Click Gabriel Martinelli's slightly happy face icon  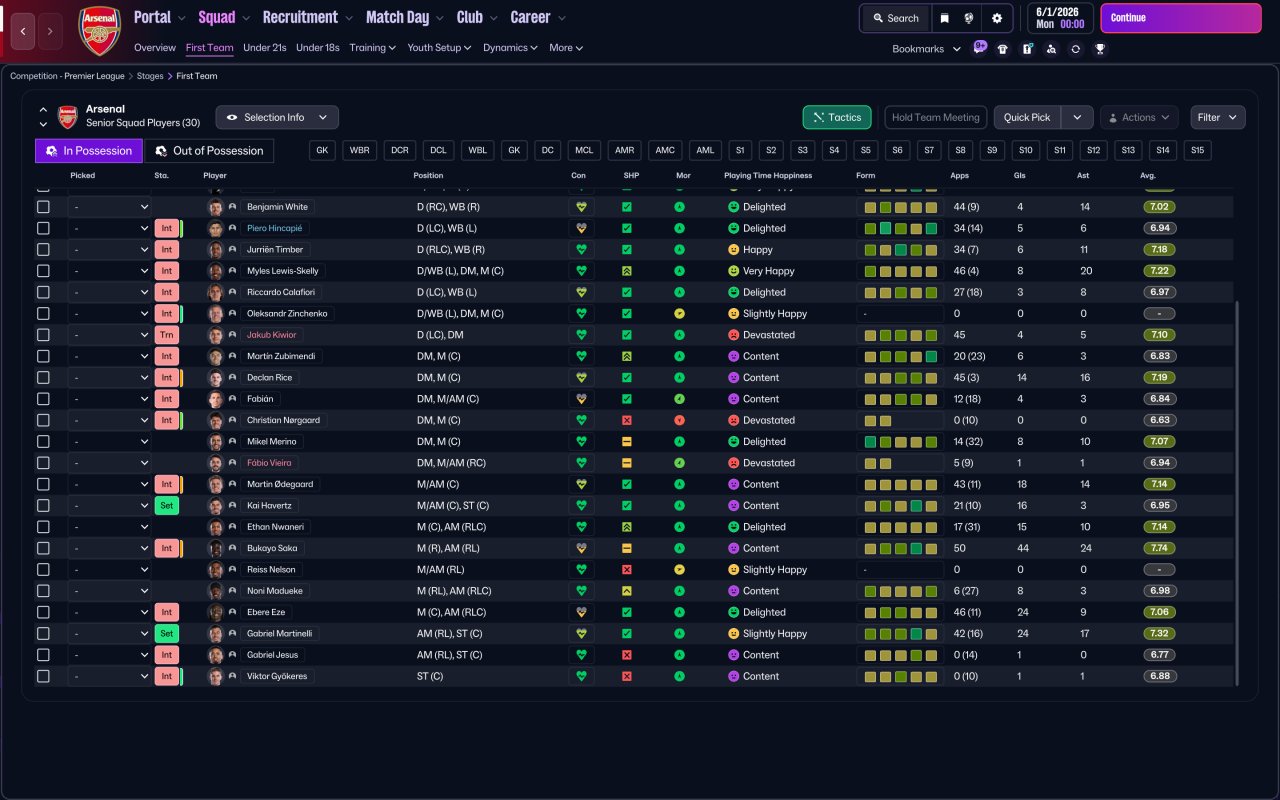[733, 634]
